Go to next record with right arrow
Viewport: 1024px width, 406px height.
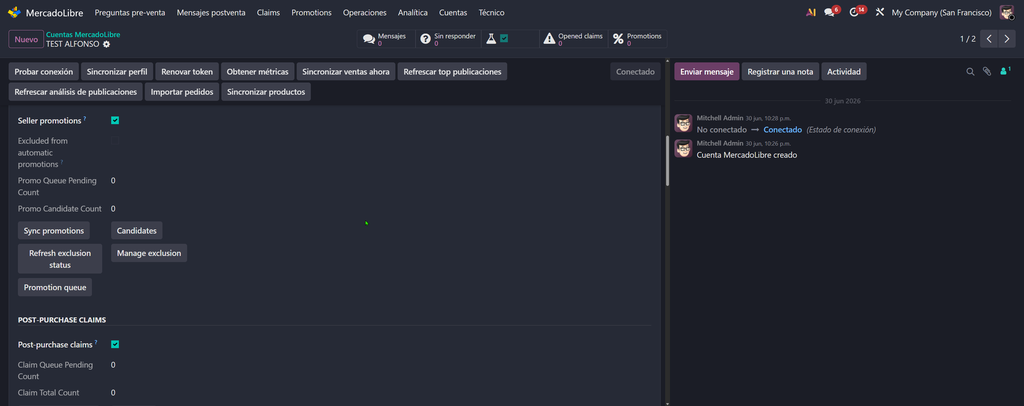[x=1008, y=39]
